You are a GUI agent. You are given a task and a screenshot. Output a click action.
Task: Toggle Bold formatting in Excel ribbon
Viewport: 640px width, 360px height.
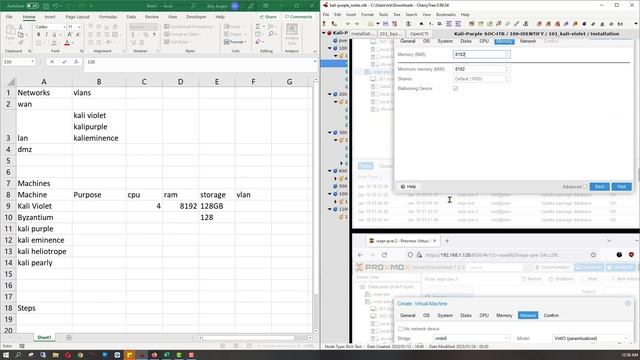pyautogui.click(x=38, y=35)
